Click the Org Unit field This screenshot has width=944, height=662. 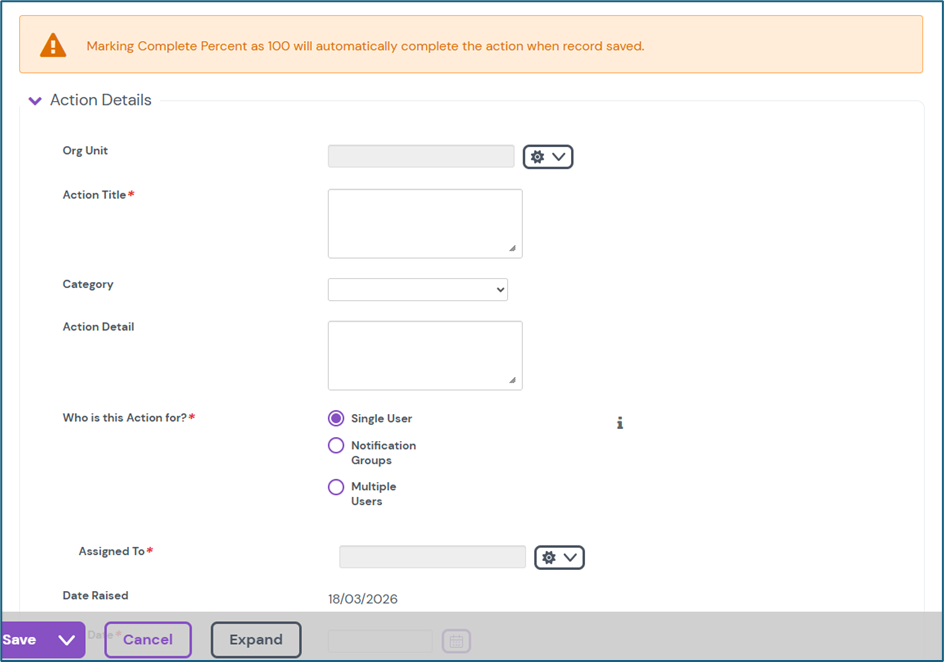click(421, 156)
